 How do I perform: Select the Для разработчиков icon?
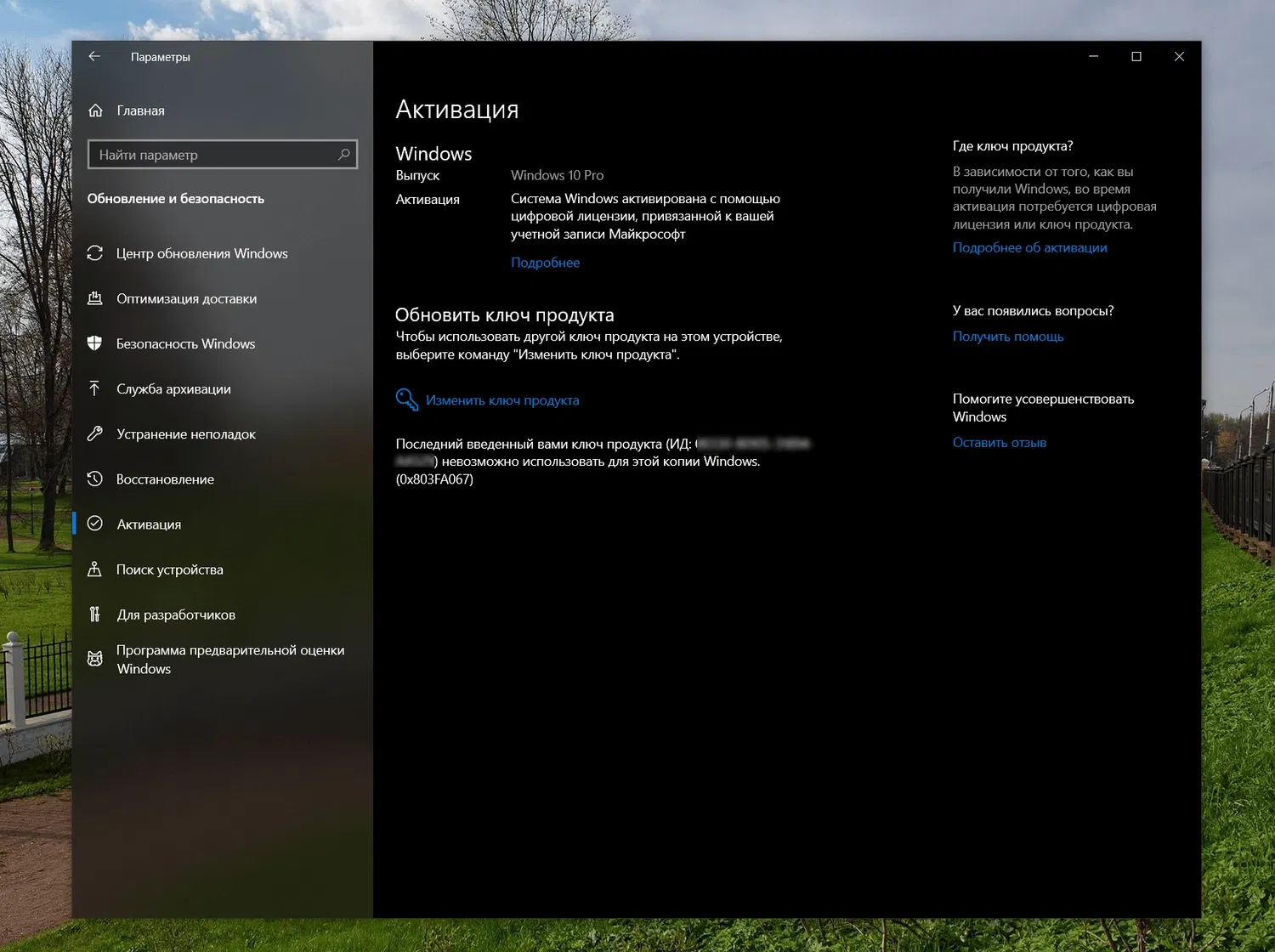click(95, 614)
